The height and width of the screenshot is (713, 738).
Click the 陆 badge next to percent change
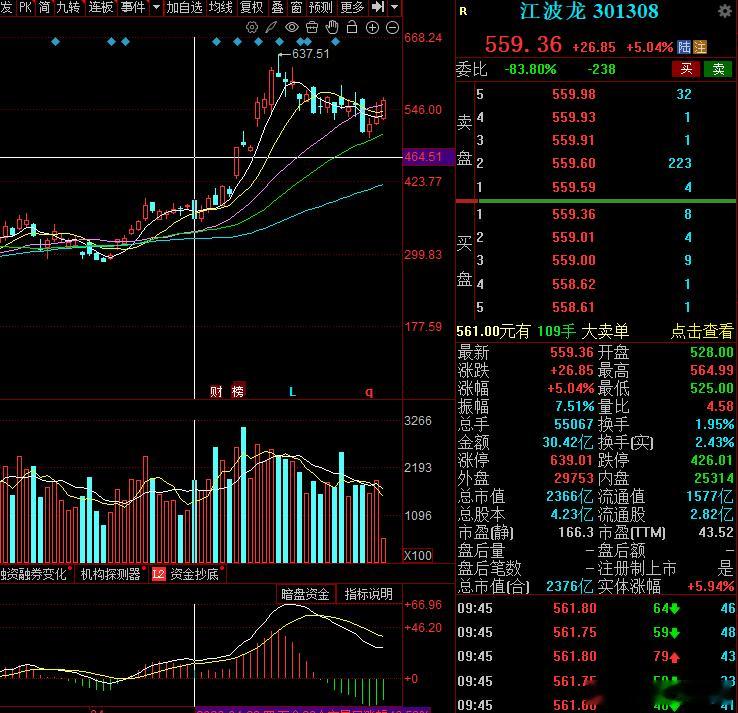684,47
